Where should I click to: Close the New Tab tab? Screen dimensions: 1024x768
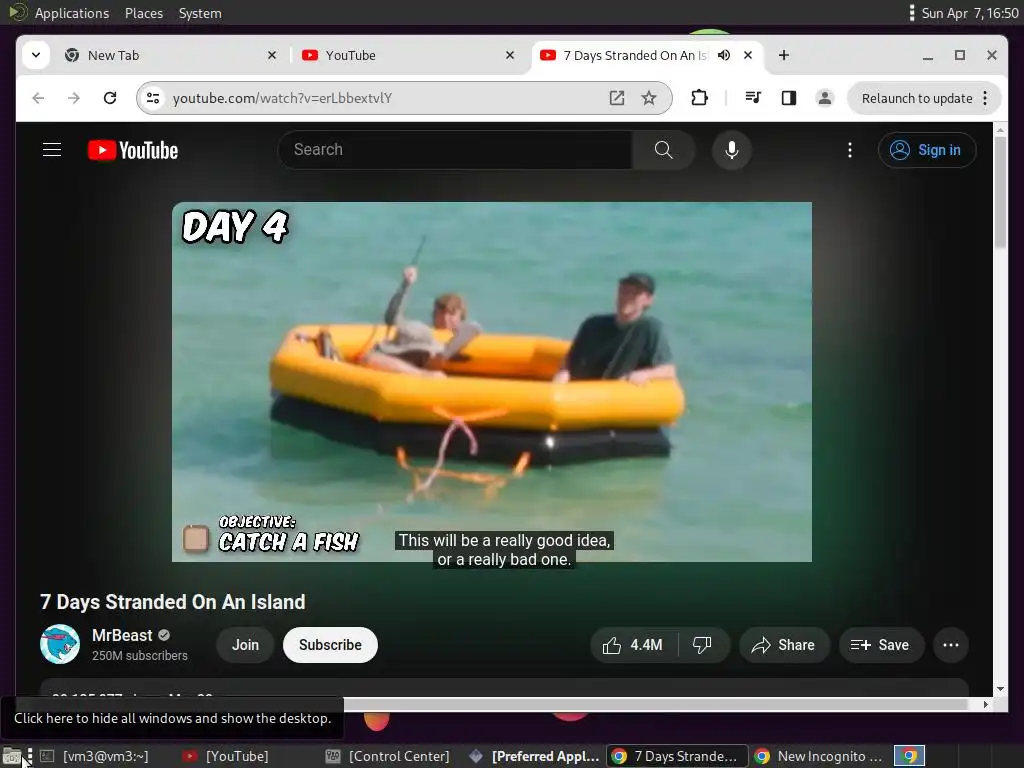click(x=272, y=56)
